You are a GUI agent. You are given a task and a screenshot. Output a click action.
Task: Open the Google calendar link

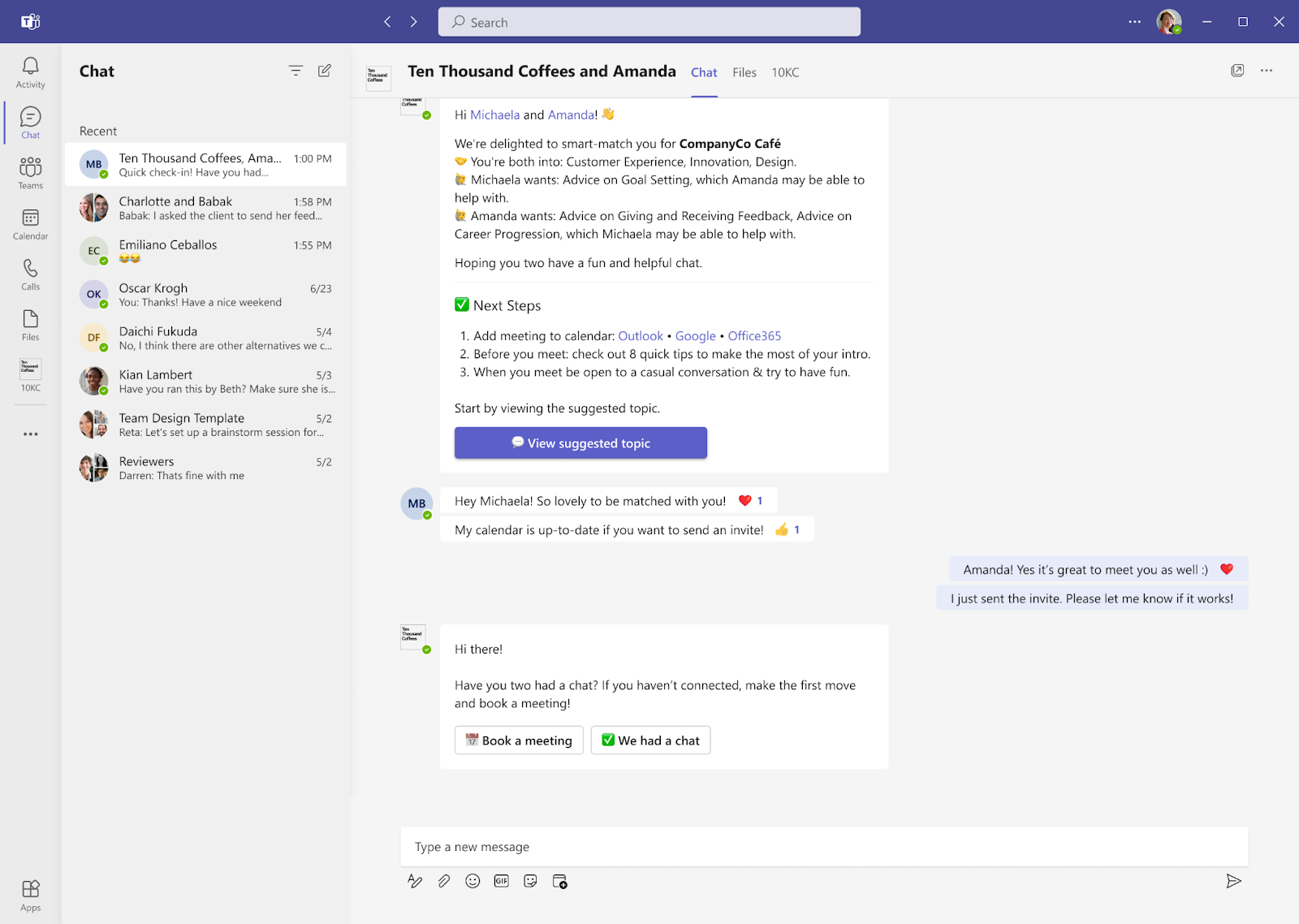tap(696, 336)
